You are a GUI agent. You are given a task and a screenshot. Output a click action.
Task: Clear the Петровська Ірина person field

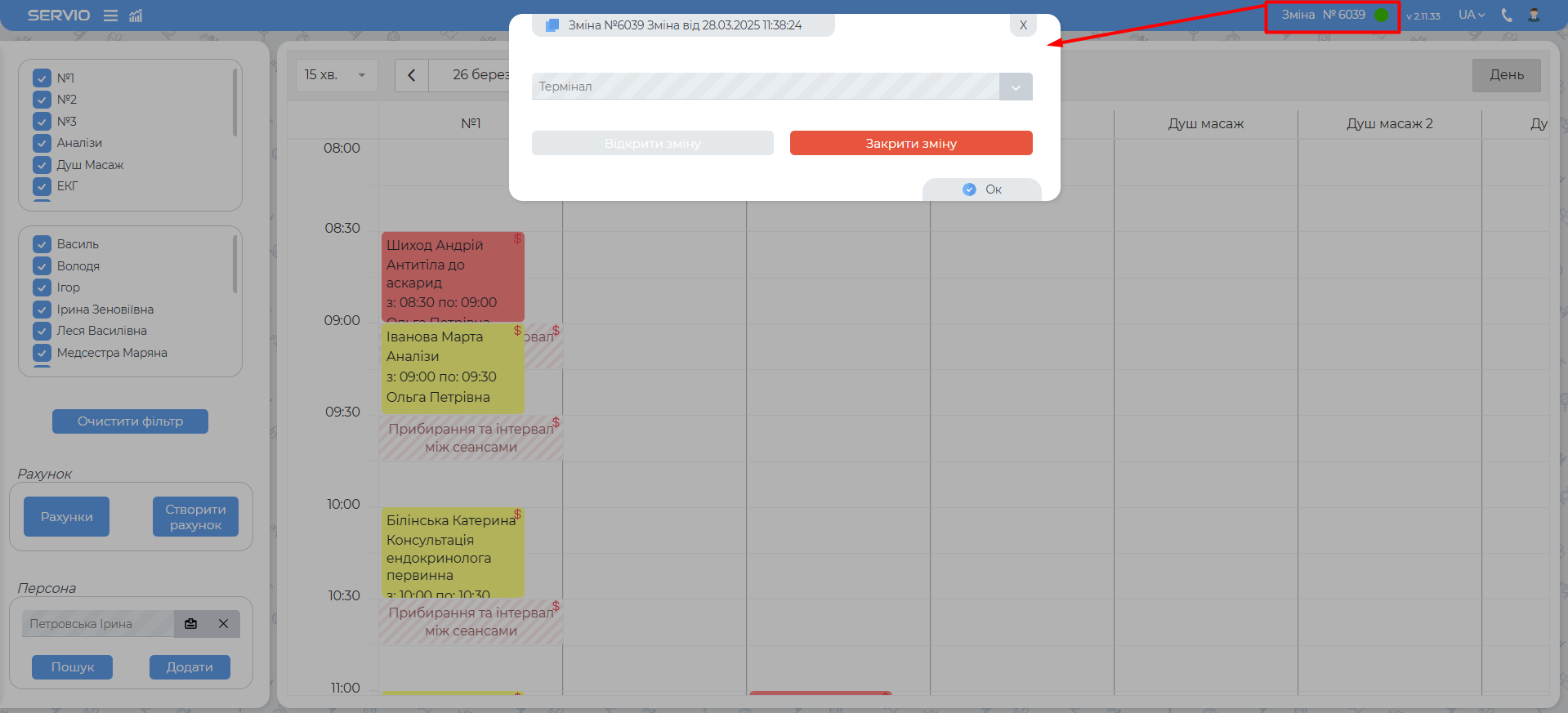pyautogui.click(x=223, y=624)
